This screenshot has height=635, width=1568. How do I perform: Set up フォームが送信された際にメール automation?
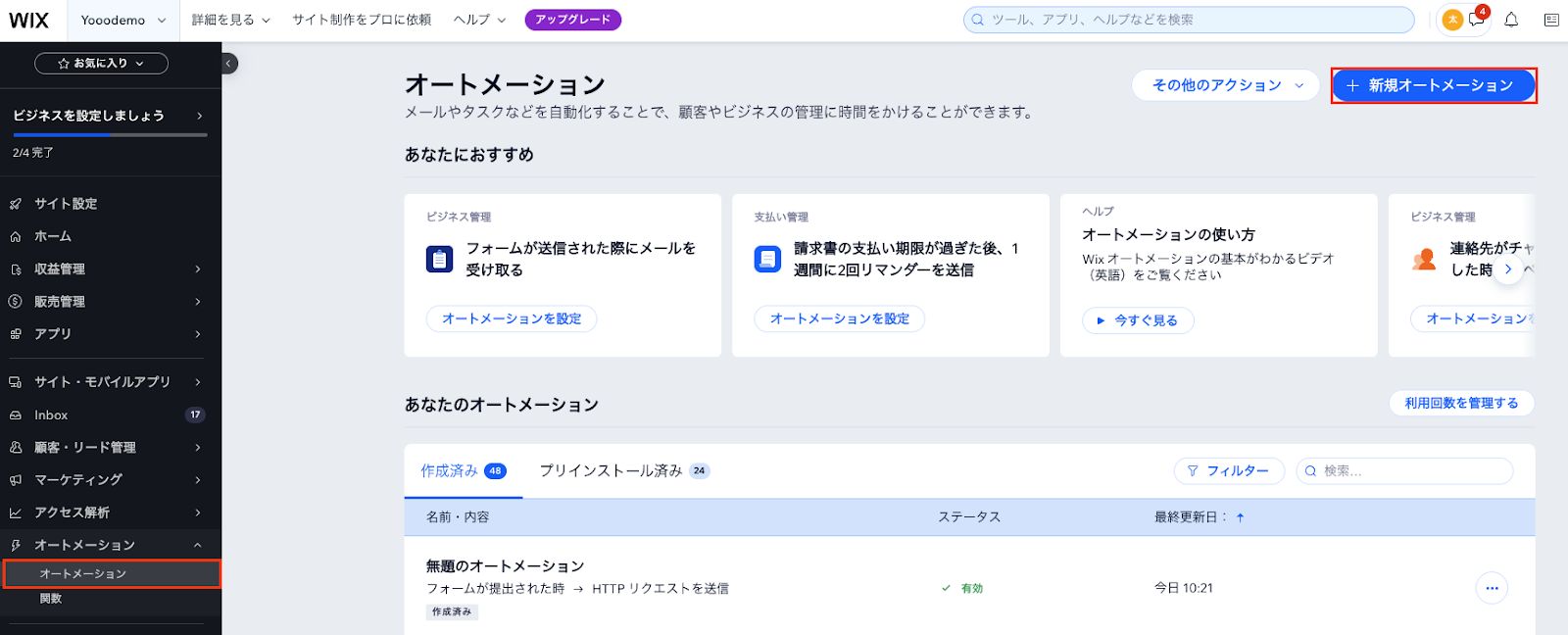(x=512, y=318)
